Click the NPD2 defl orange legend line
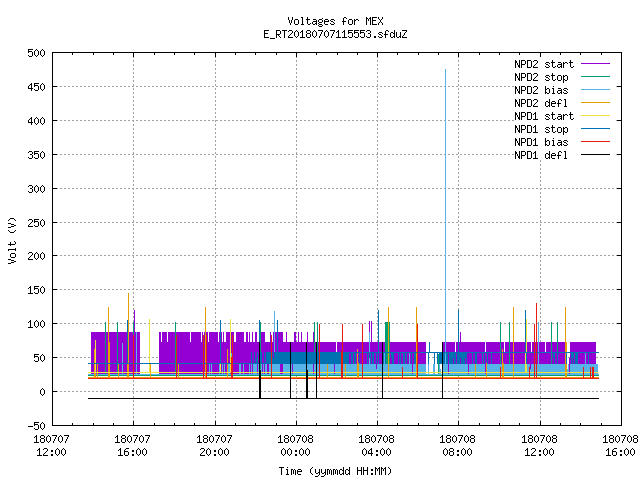 click(x=595, y=103)
